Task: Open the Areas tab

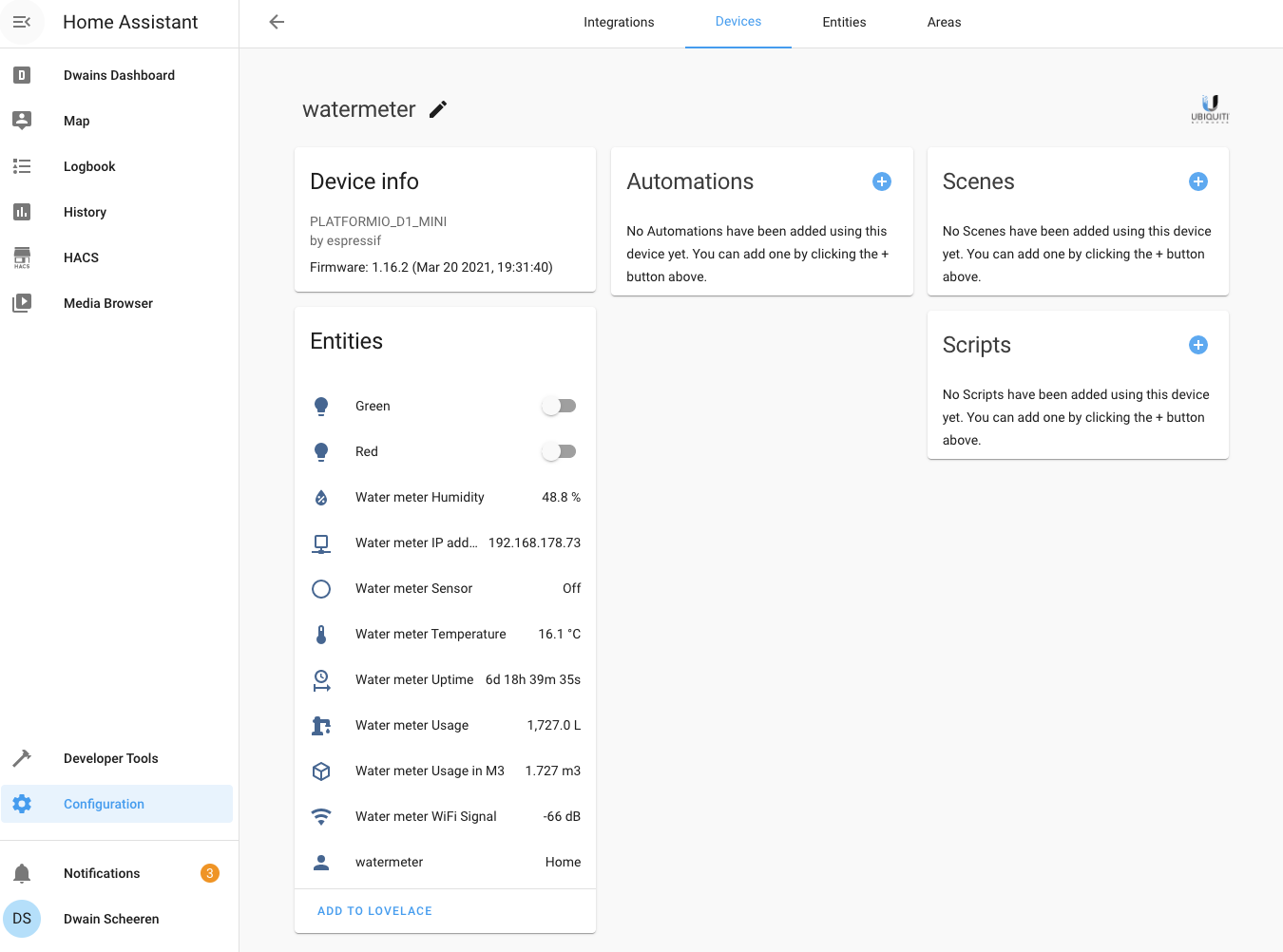Action: coord(944,22)
